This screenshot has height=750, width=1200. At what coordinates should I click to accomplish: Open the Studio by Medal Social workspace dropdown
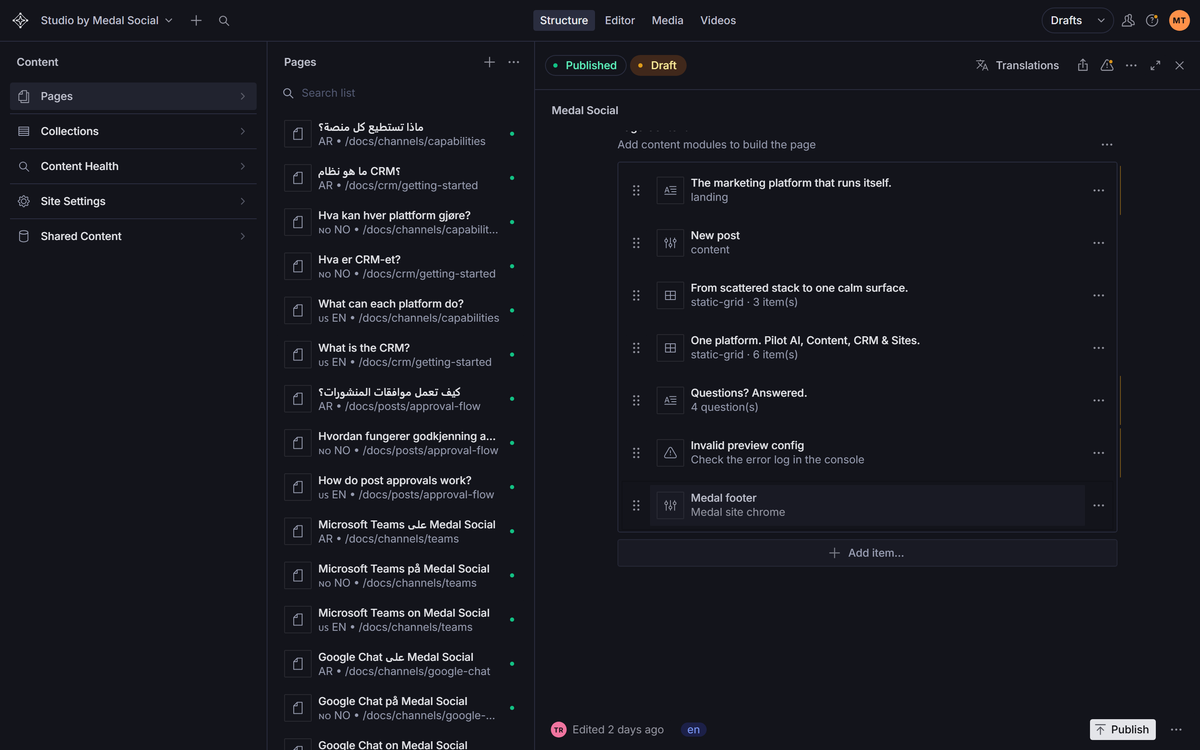106,20
